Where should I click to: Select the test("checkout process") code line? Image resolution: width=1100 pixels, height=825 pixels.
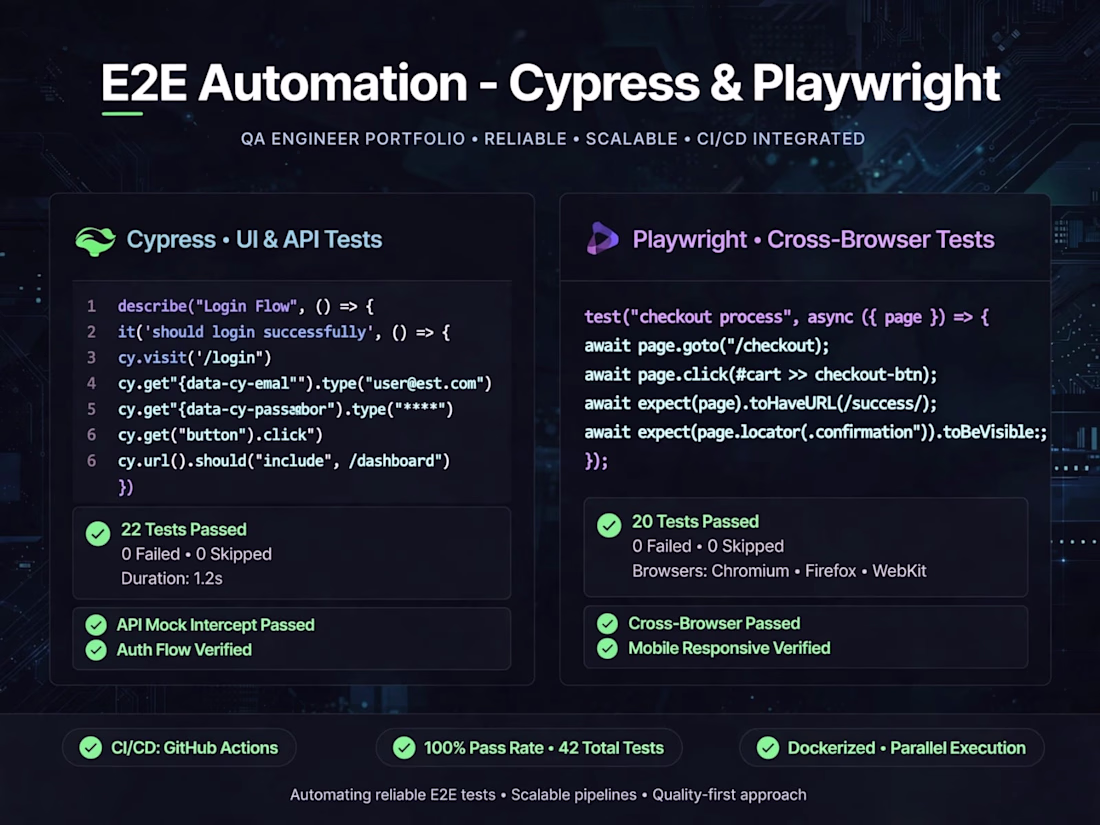point(787,317)
